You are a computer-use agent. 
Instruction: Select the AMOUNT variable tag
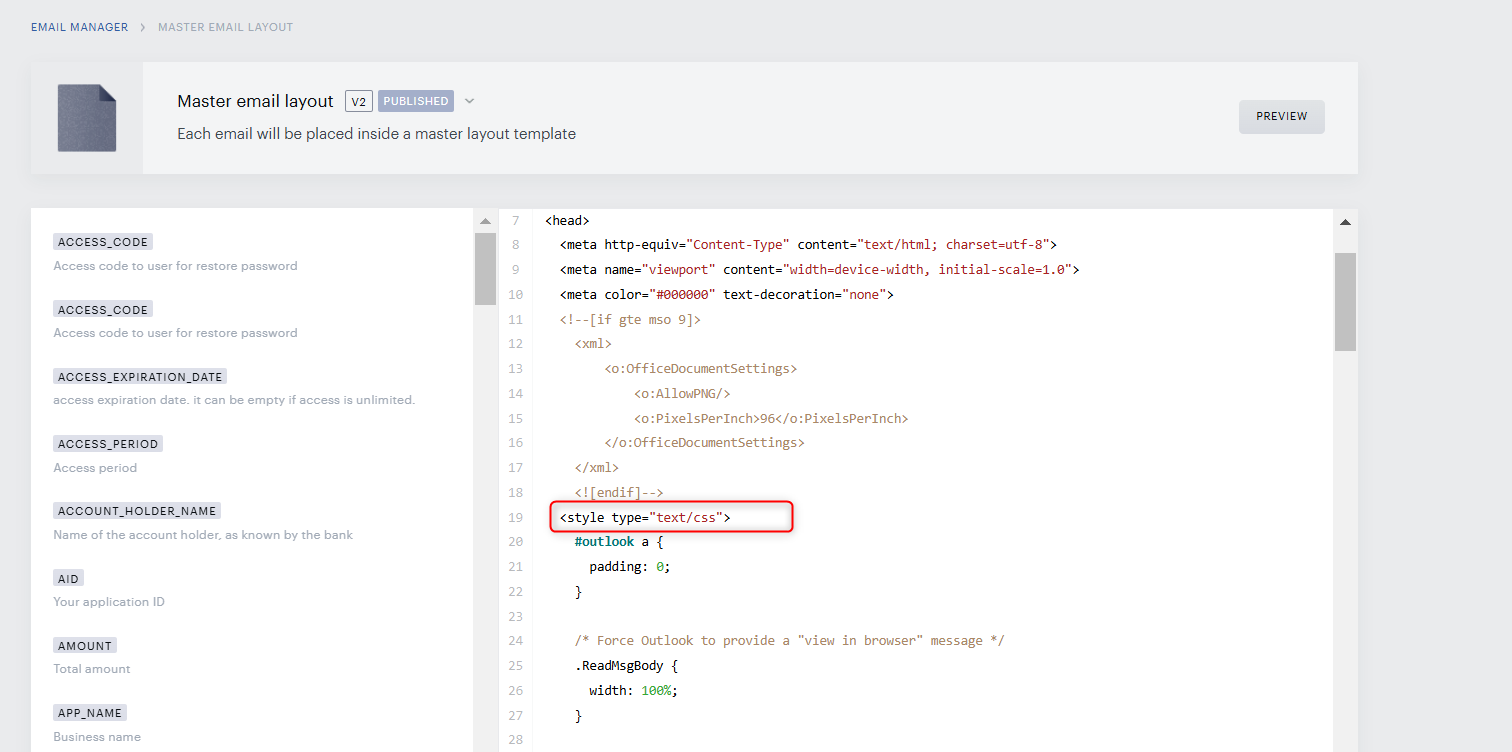[85, 645]
